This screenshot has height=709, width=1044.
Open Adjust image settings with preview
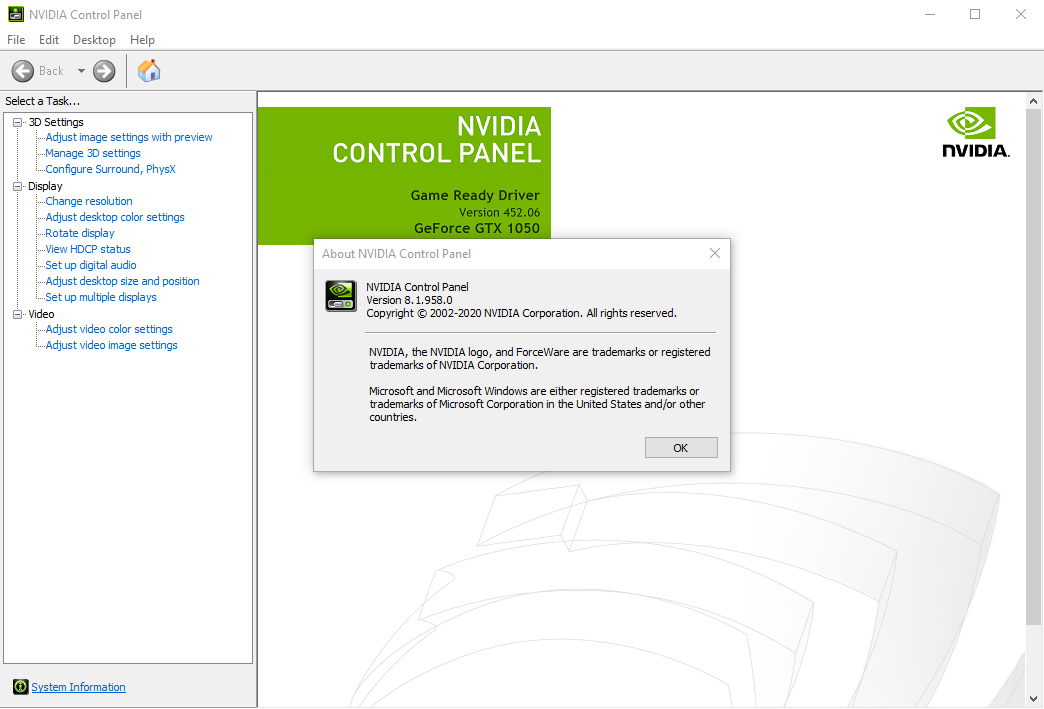[129, 137]
